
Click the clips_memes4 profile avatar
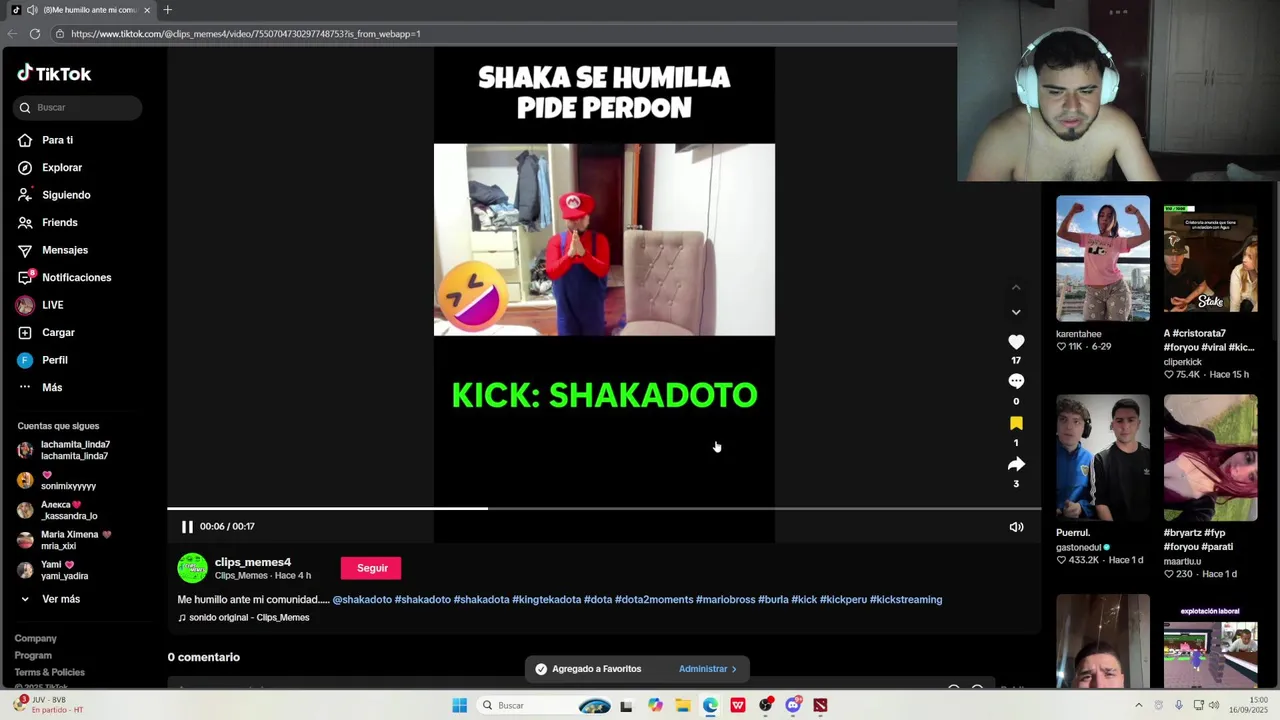point(192,568)
